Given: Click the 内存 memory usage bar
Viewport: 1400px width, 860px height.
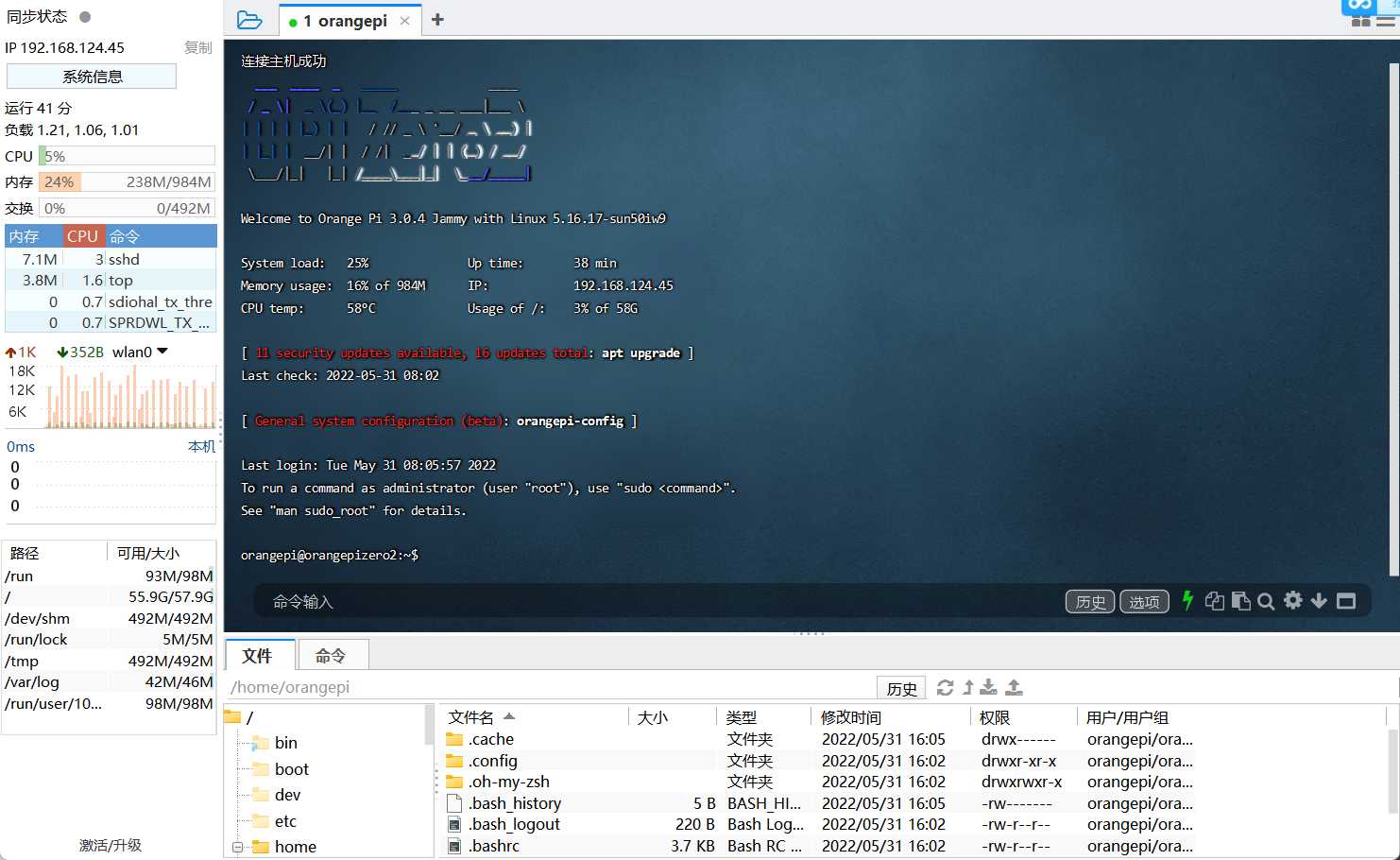Looking at the screenshot, I should (x=127, y=181).
